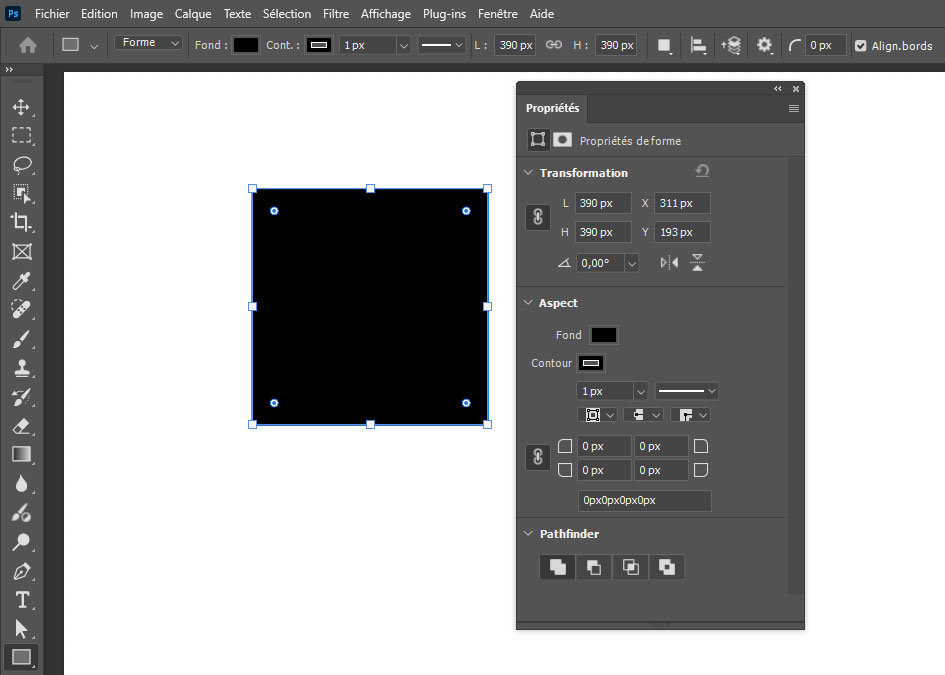Select the Brush tool
Screen dimensions: 945x675
[x=21, y=339]
